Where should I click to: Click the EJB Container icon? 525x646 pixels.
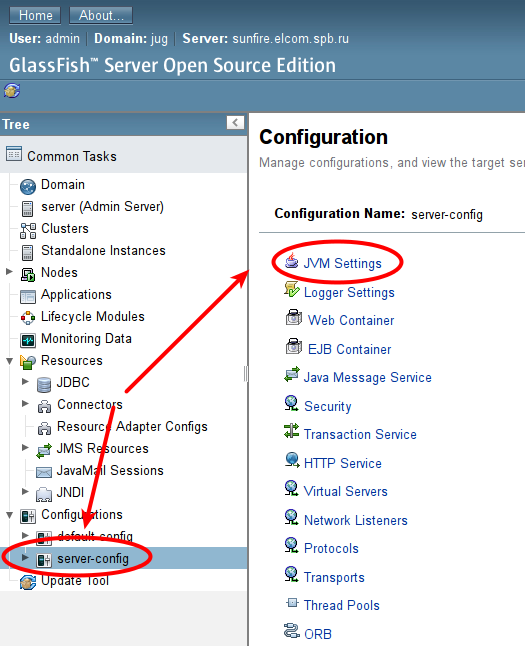294,346
